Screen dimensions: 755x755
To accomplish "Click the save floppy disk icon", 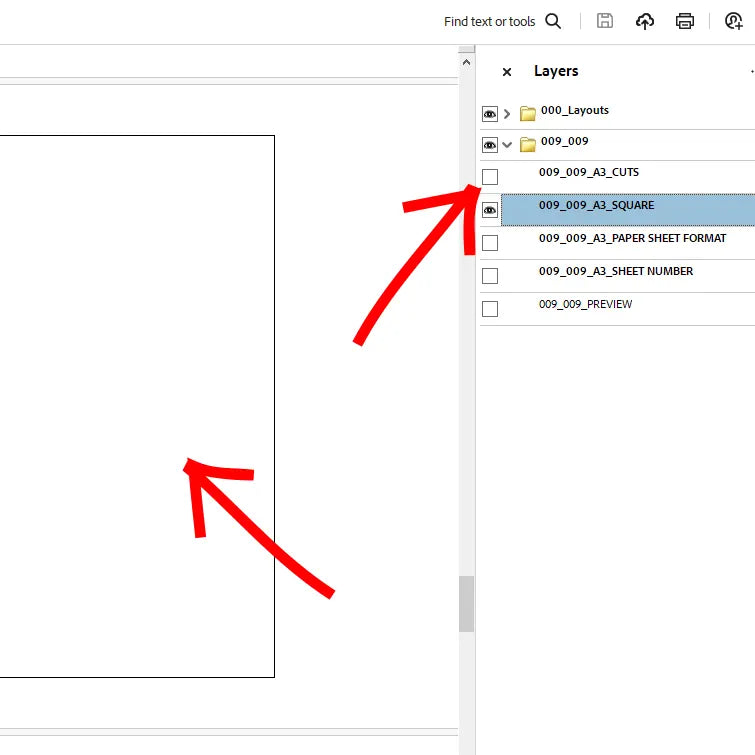I will pos(605,21).
